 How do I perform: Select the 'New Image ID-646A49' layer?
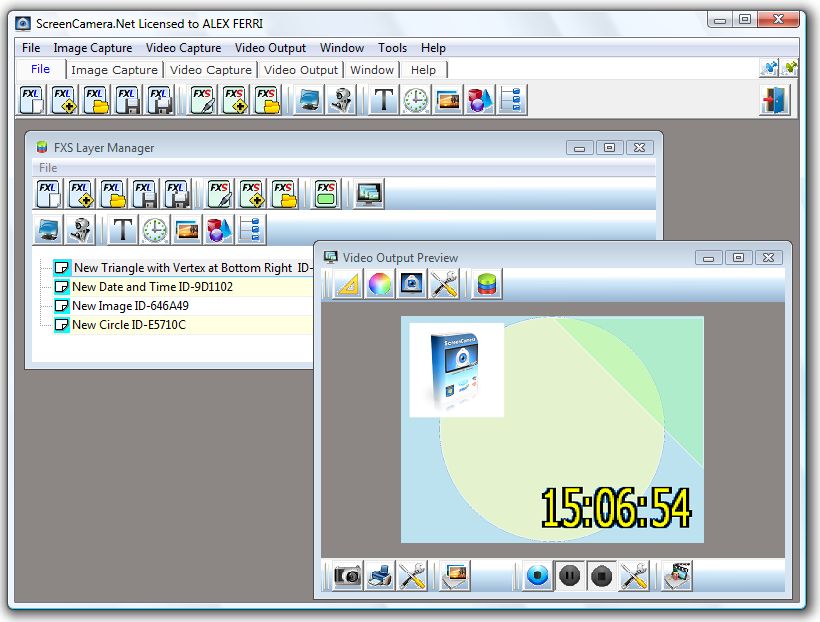click(130, 306)
